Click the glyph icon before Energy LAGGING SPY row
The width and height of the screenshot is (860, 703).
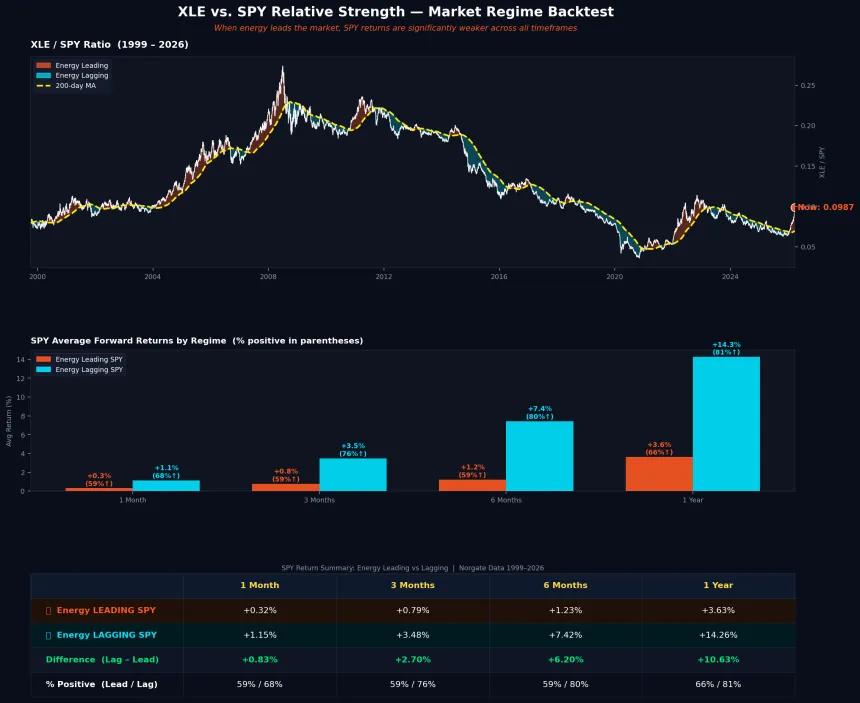48,635
